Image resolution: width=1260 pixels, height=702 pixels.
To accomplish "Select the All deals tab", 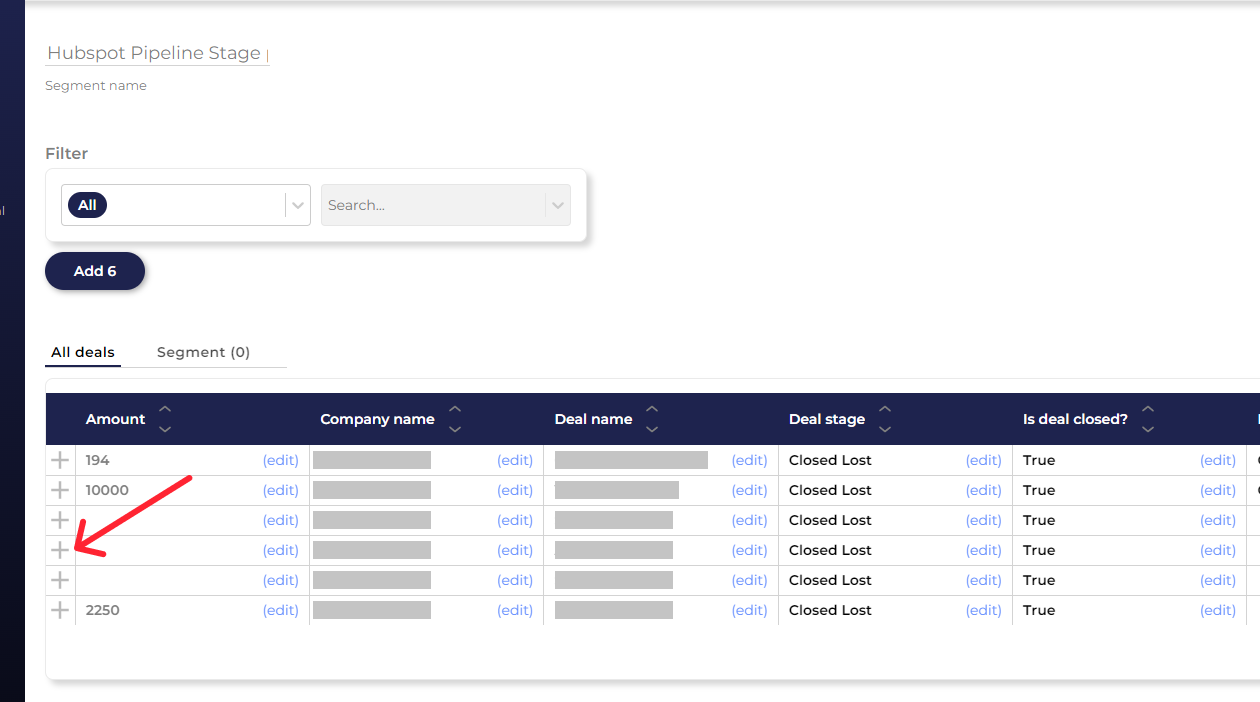I will (x=83, y=352).
